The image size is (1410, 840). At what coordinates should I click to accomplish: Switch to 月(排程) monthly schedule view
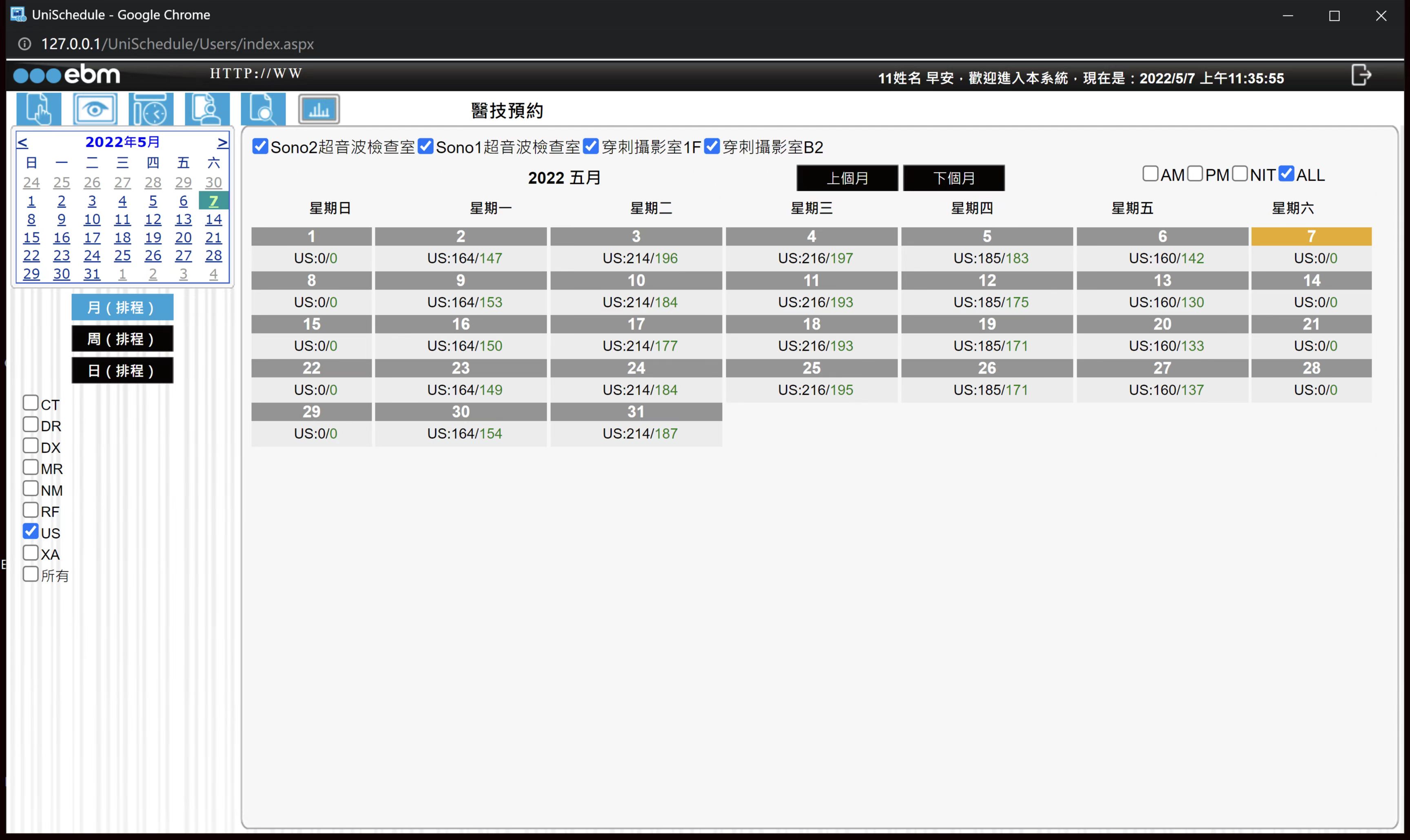click(x=122, y=307)
